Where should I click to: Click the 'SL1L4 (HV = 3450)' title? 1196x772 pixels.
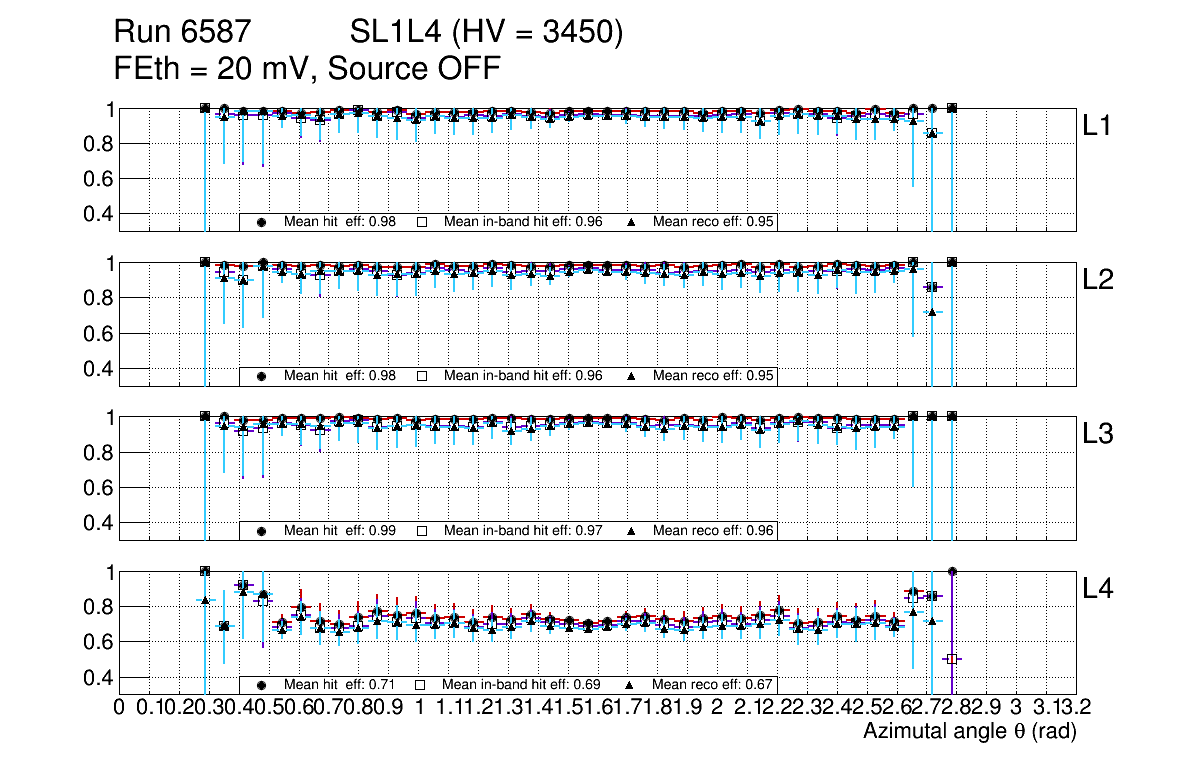(487, 33)
